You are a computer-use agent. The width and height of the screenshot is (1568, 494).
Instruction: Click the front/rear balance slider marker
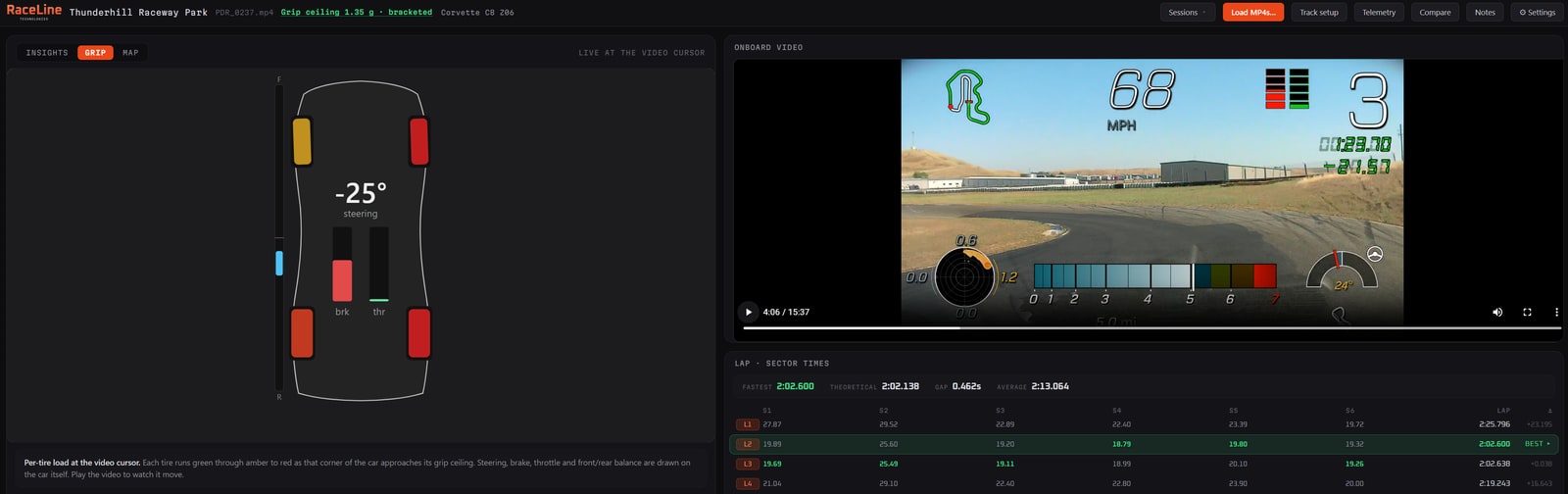click(279, 263)
